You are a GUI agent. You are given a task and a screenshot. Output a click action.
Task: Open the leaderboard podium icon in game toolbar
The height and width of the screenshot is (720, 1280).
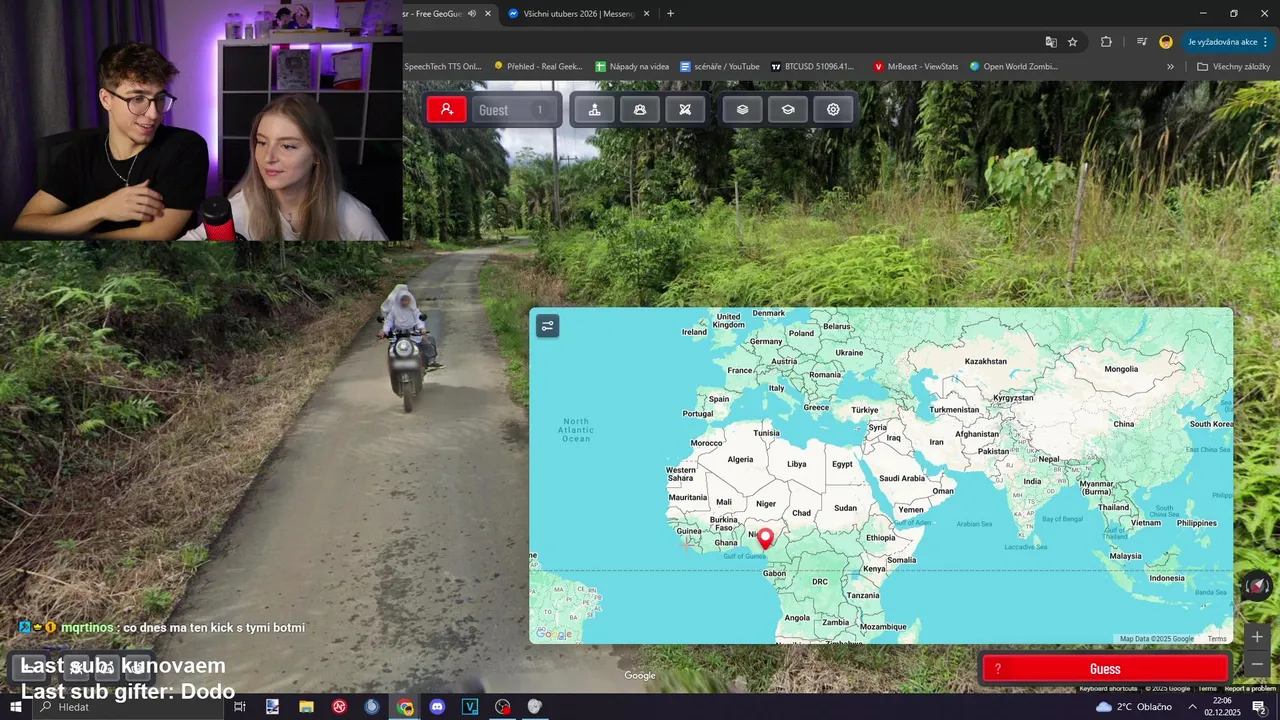595,110
